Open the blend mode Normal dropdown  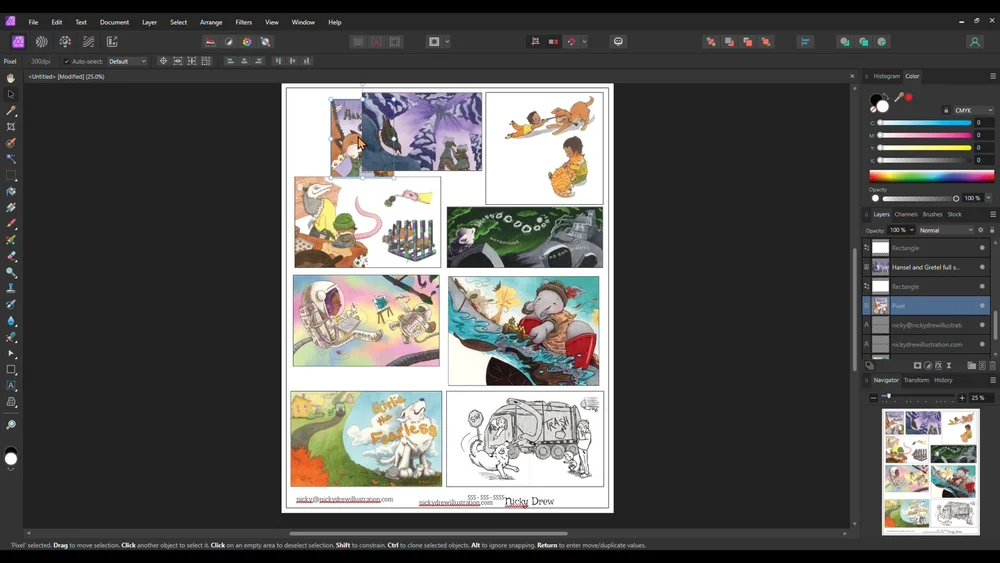(x=945, y=230)
